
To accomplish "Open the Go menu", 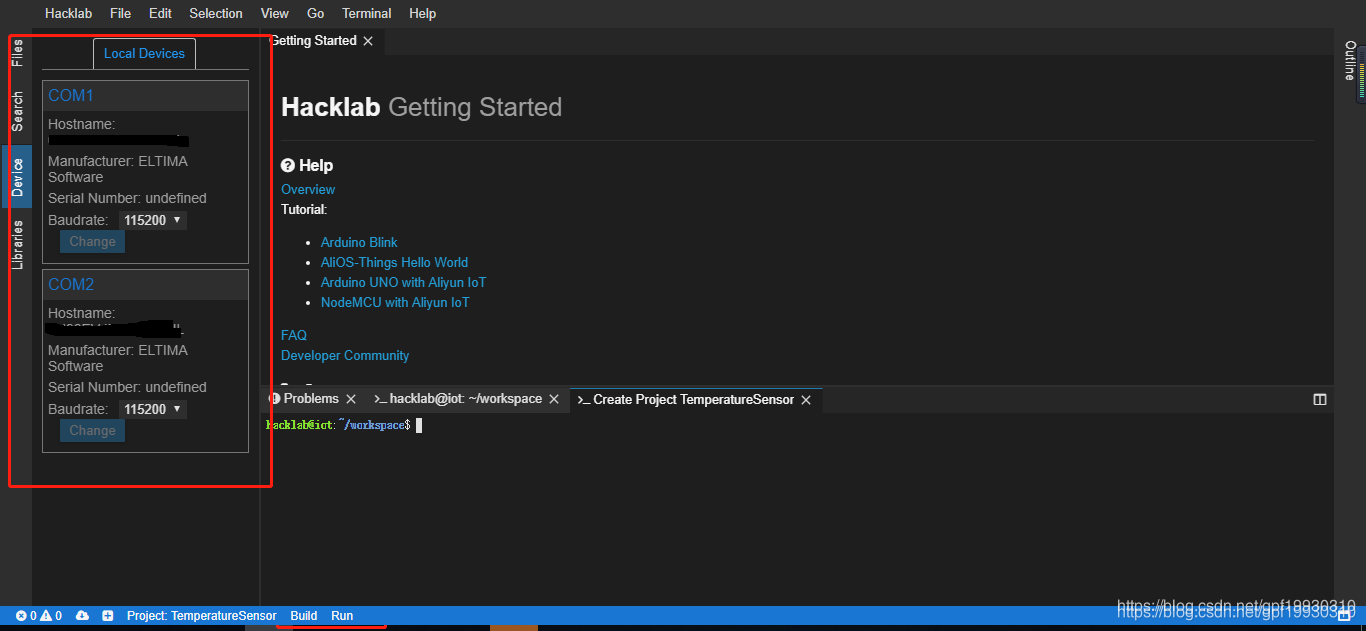I will (316, 13).
